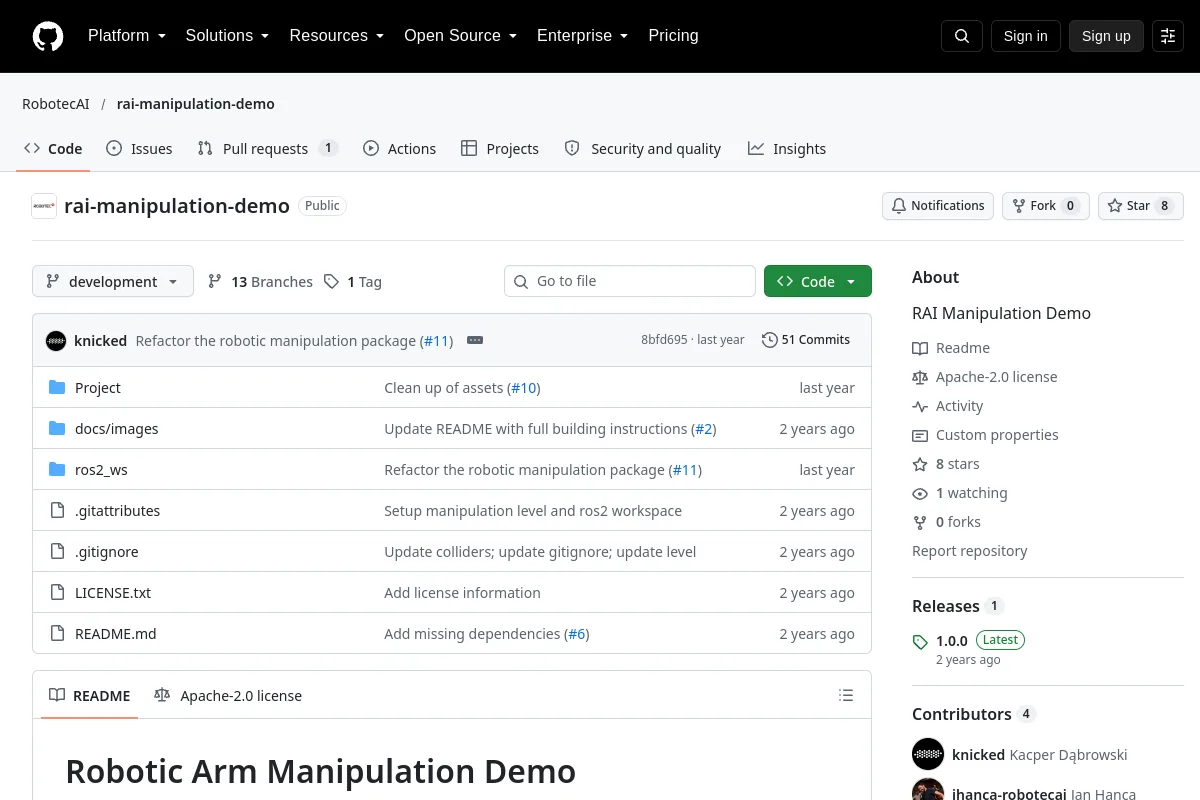View the 1 Tag link
1200x800 pixels.
coord(353,282)
